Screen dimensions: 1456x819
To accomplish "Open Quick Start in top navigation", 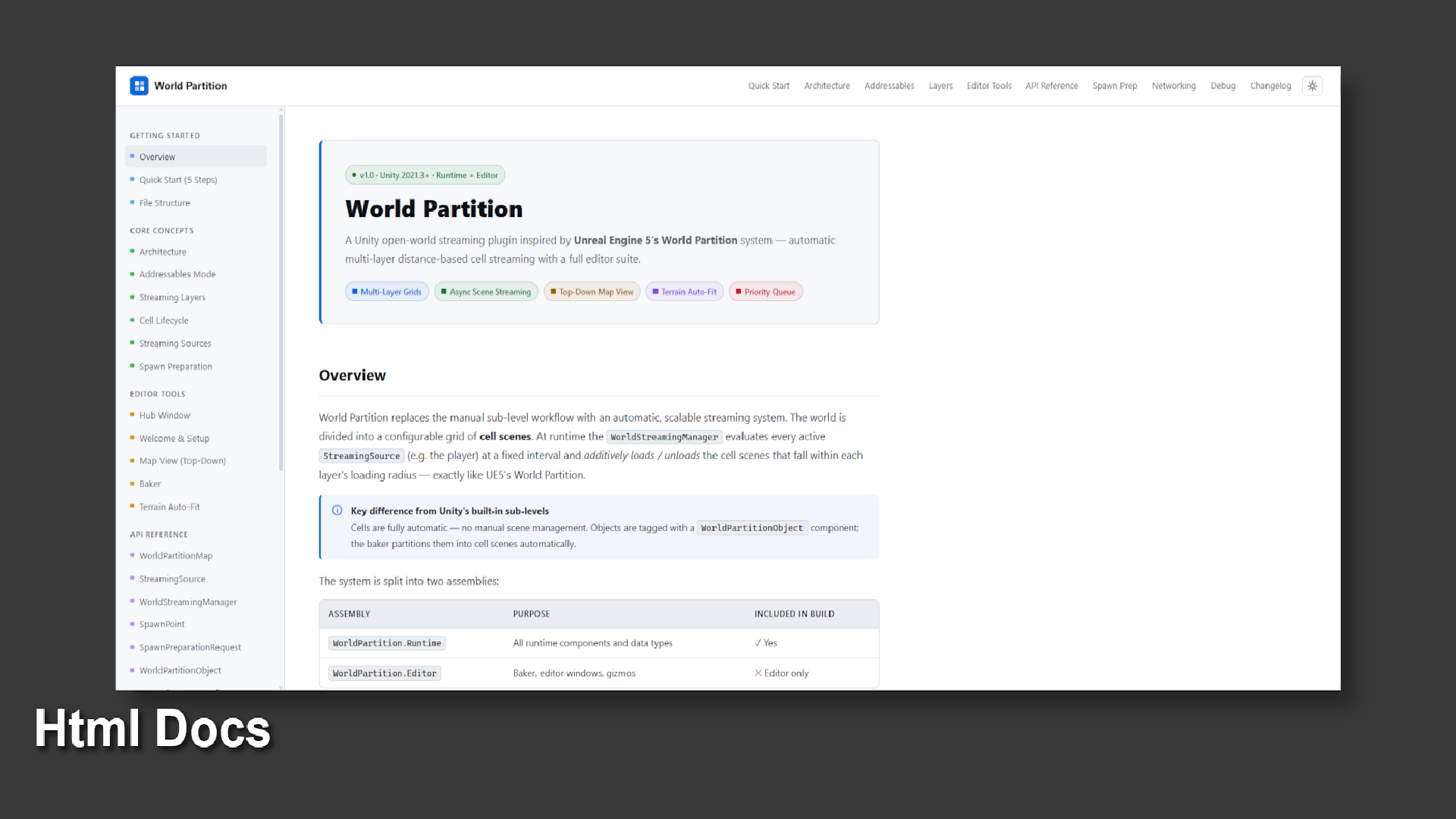I will coord(769,86).
